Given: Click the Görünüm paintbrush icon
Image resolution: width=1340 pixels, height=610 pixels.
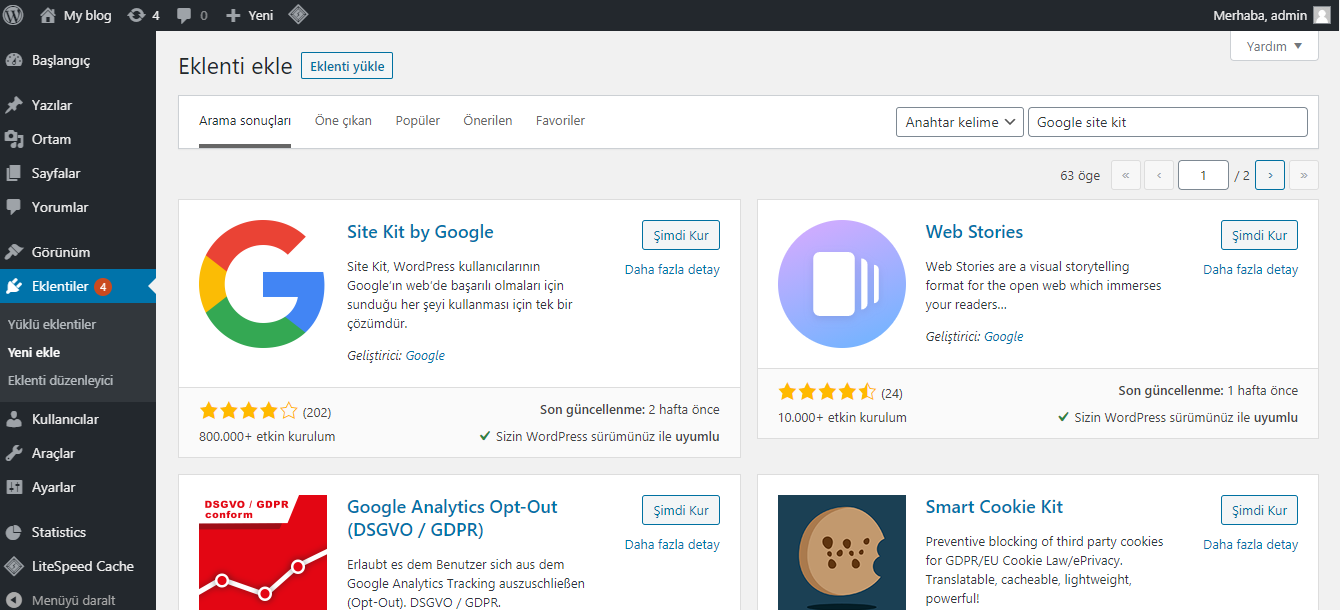Looking at the screenshot, I should click(14, 252).
